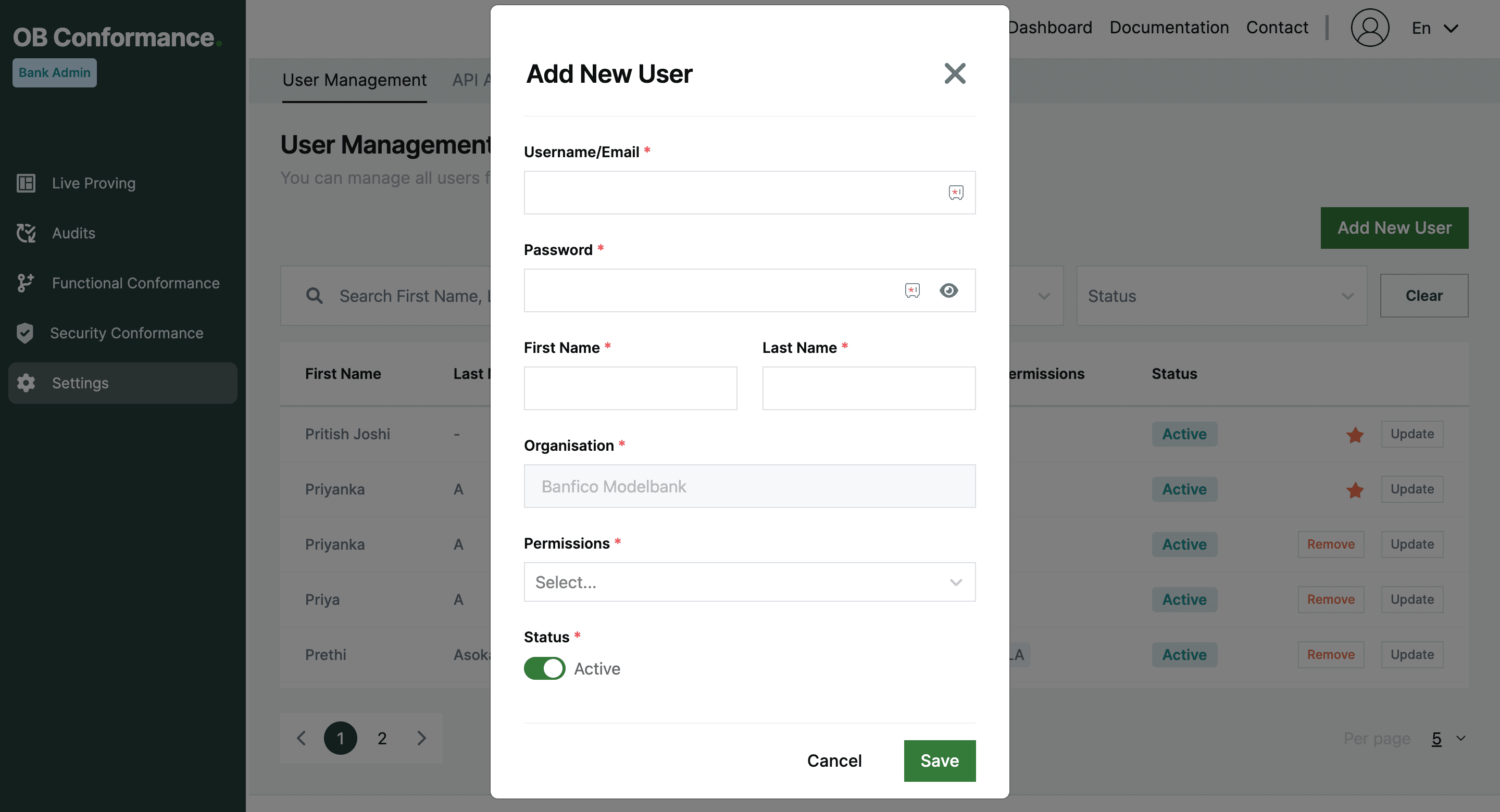Switch to the User Management tab
The image size is (1500, 812).
point(354,80)
